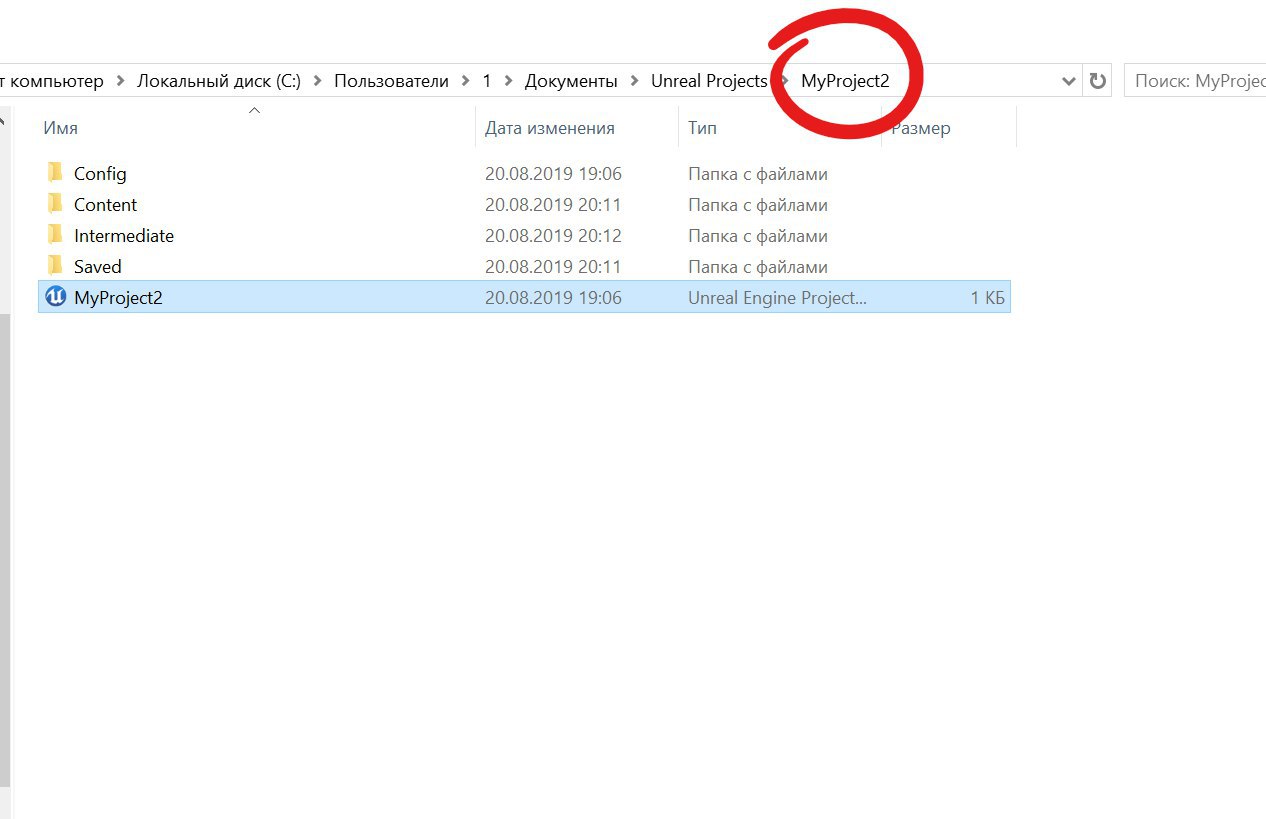Click Папка с файлами type of Saved row

(x=758, y=267)
